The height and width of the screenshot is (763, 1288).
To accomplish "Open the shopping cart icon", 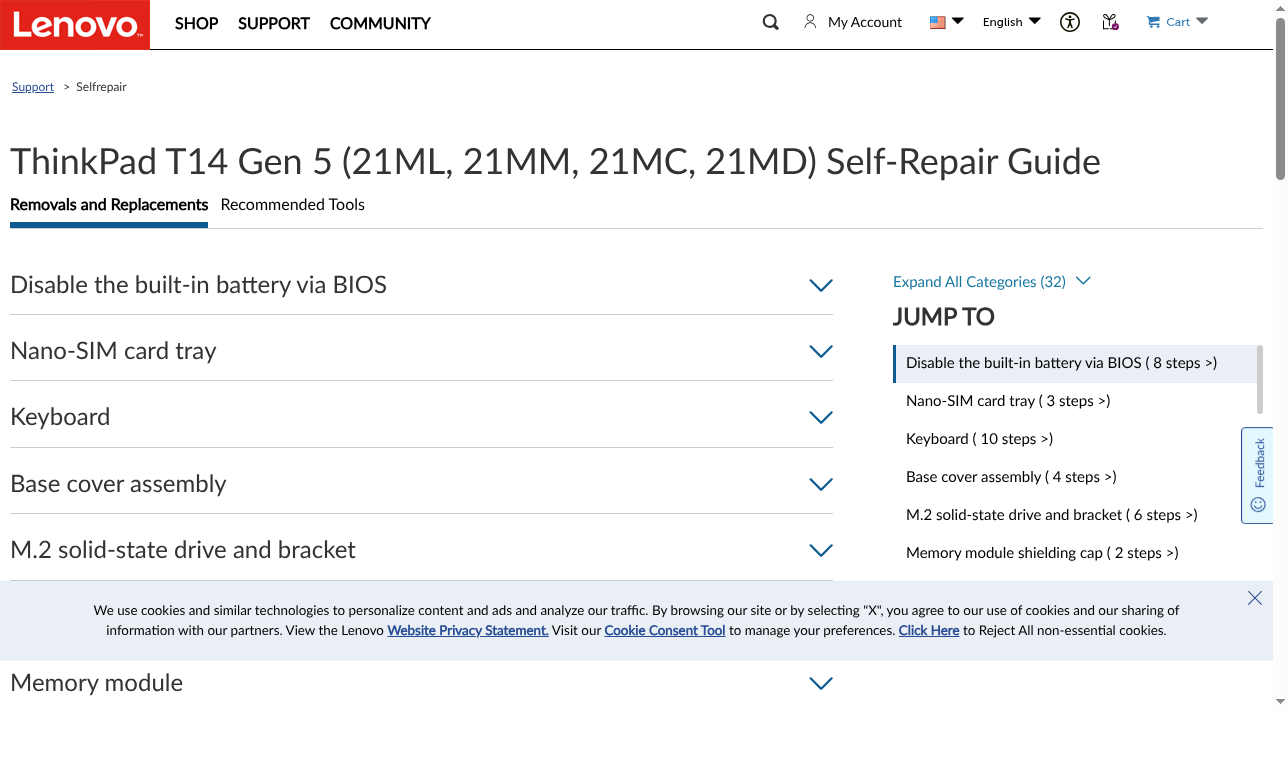I will (x=1153, y=22).
